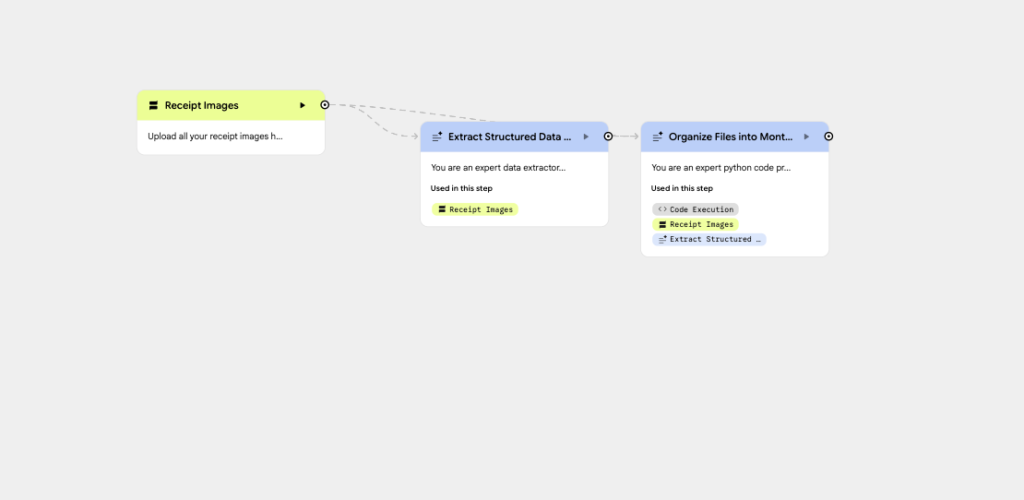Click the Receipt Images output port
Screen dimensions: 1024x500
coord(325,104)
